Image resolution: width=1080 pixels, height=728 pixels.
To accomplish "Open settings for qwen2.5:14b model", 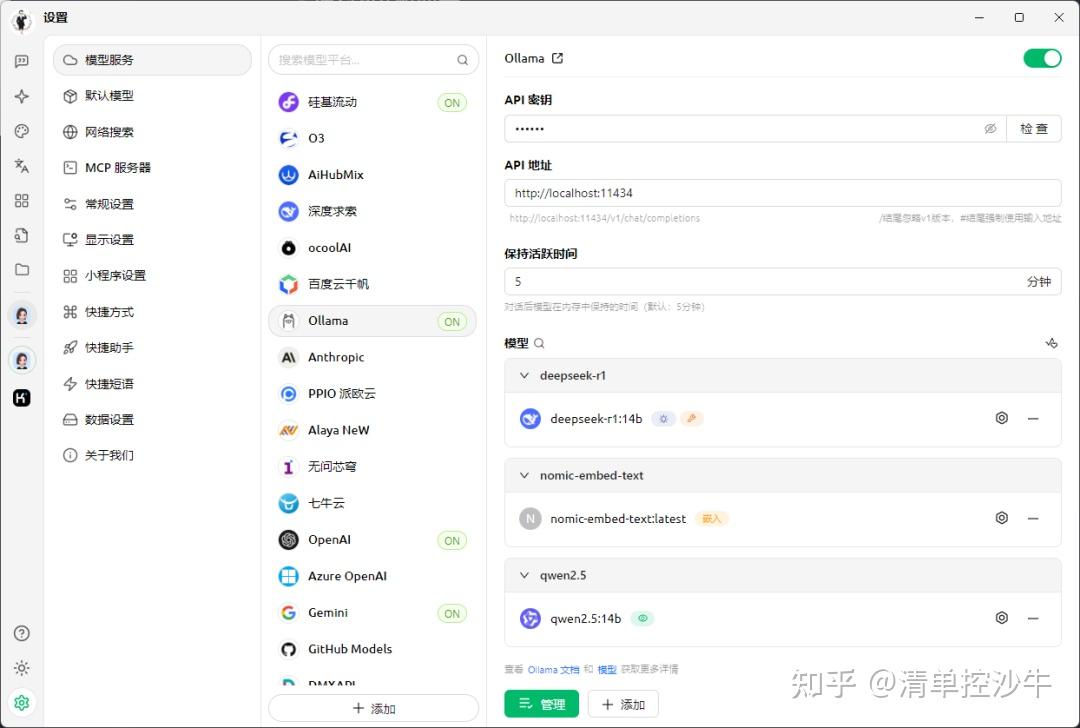I will [x=1001, y=618].
